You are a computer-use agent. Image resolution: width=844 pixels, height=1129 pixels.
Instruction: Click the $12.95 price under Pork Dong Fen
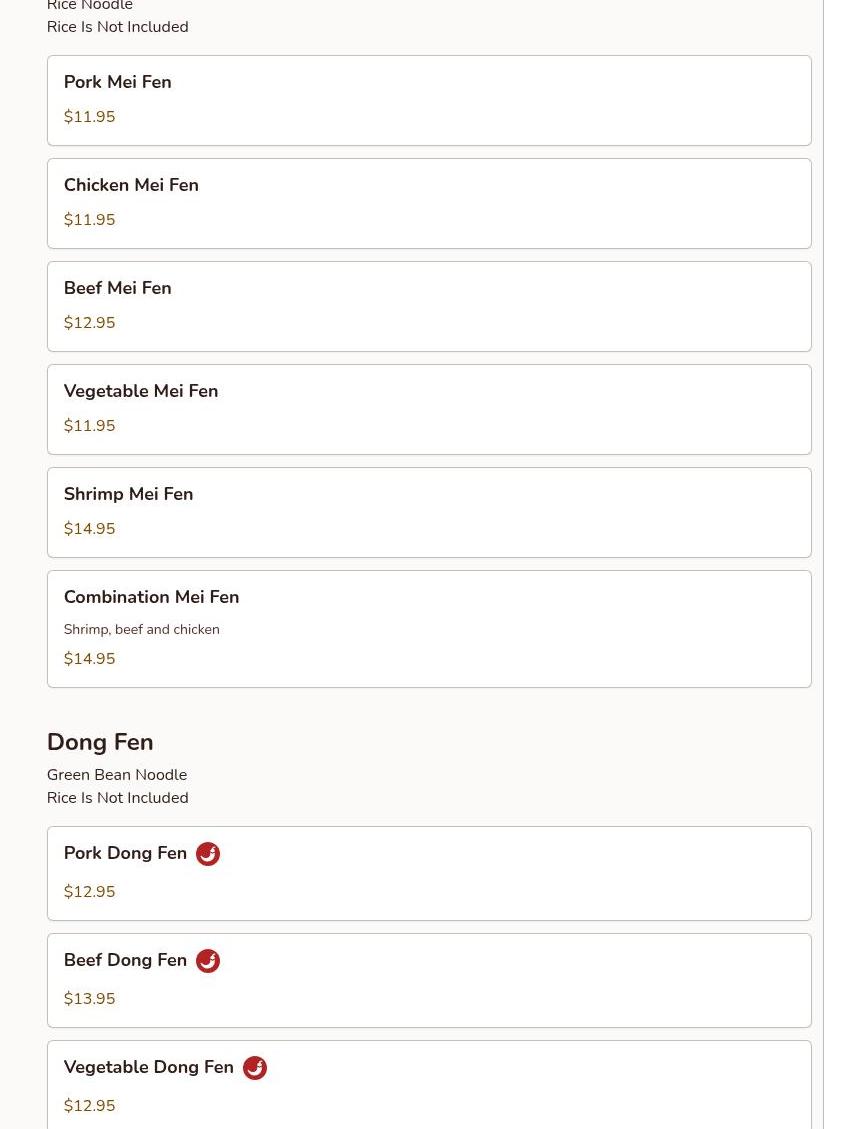(x=89, y=892)
